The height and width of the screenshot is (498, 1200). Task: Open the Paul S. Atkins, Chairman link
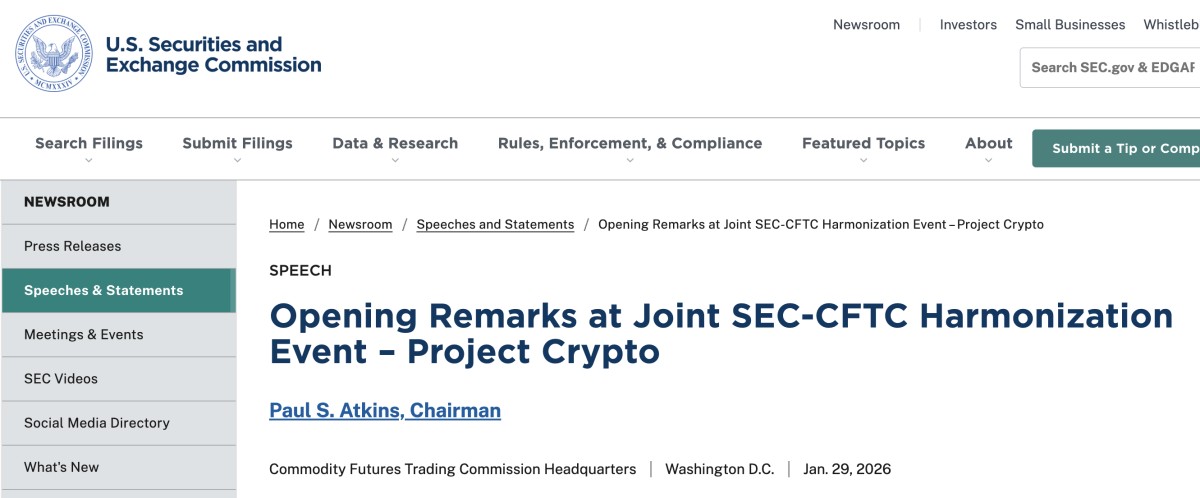[x=385, y=410]
